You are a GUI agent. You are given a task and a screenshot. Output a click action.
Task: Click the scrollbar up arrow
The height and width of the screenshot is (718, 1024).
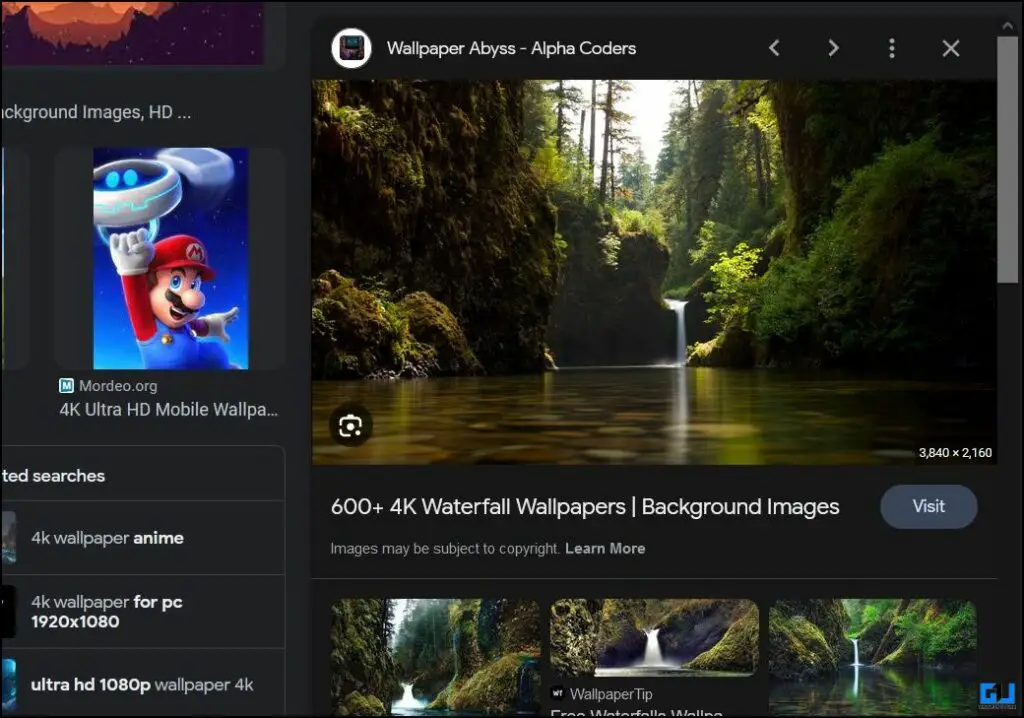click(x=1008, y=26)
